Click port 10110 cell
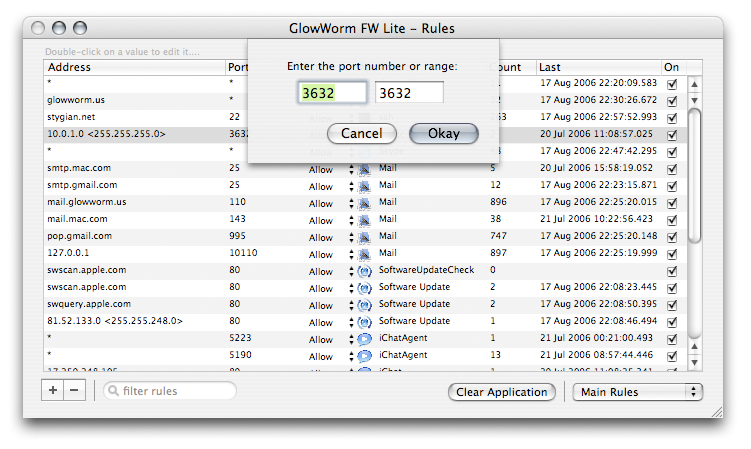Image resolution: width=751 pixels, height=449 pixels. click(x=243, y=253)
